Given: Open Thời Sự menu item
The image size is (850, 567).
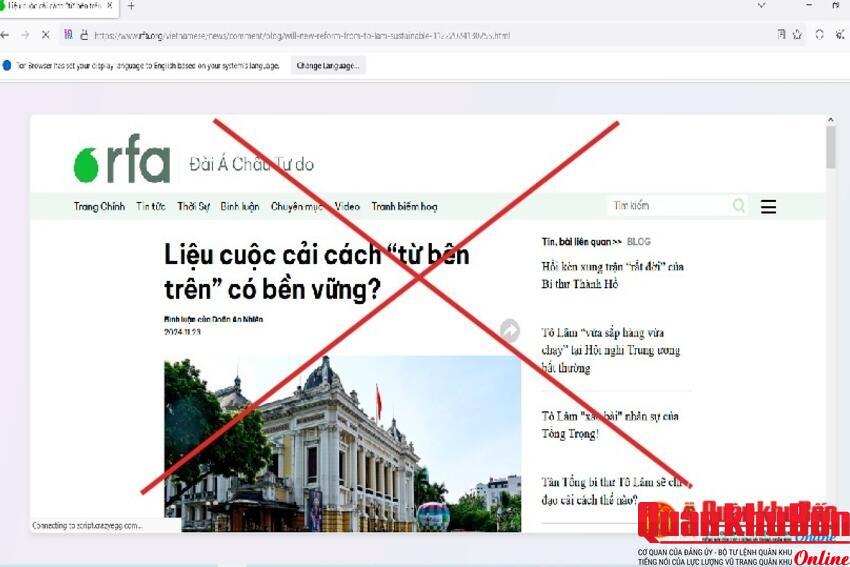Looking at the screenshot, I should pyautogui.click(x=193, y=207).
